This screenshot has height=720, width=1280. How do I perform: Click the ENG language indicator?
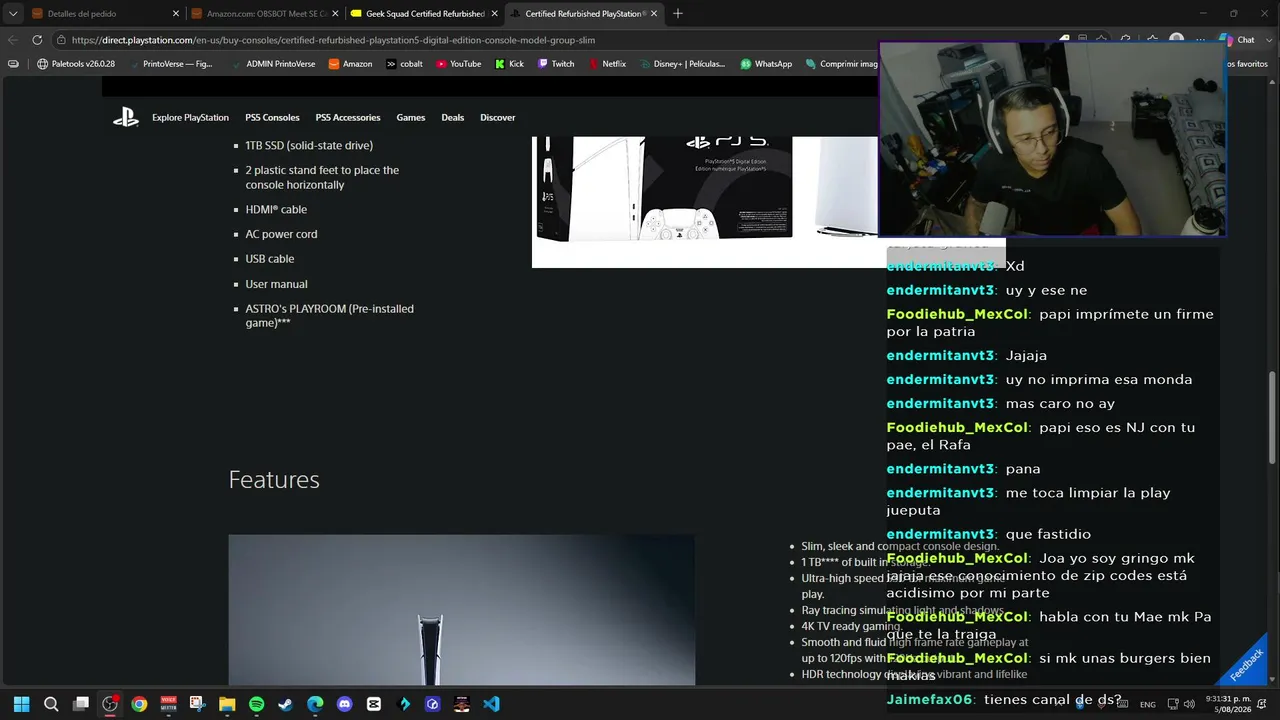pos(1148,704)
